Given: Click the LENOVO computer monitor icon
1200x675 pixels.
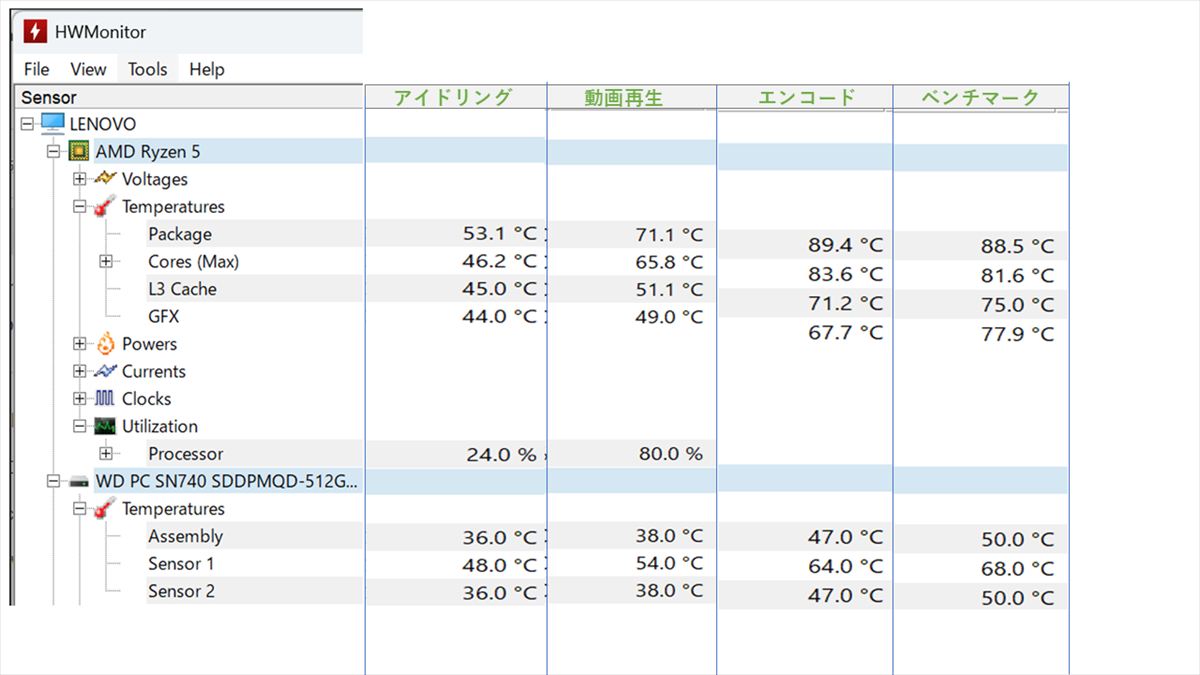Looking at the screenshot, I should pyautogui.click(x=53, y=124).
